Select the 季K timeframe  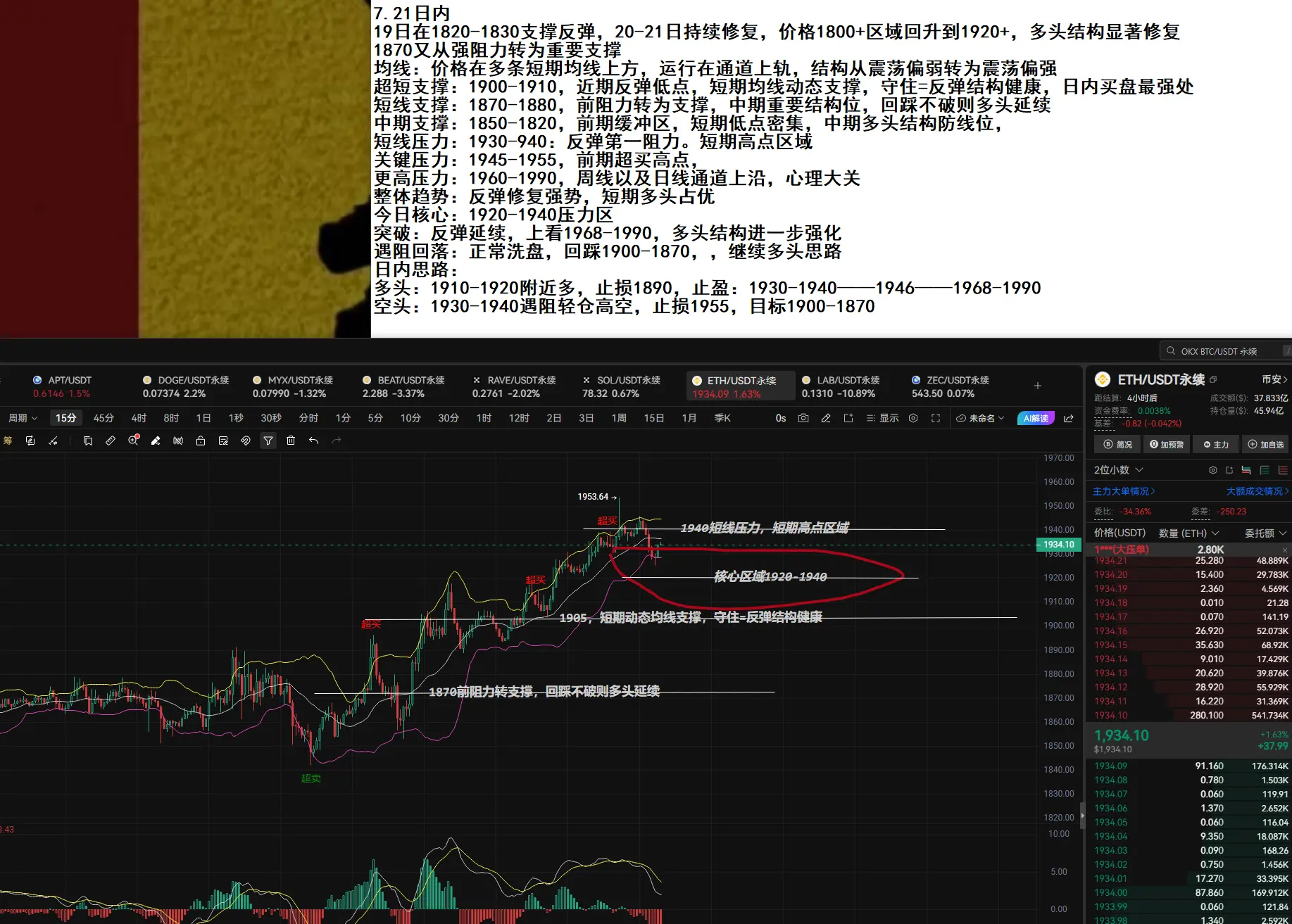click(722, 418)
